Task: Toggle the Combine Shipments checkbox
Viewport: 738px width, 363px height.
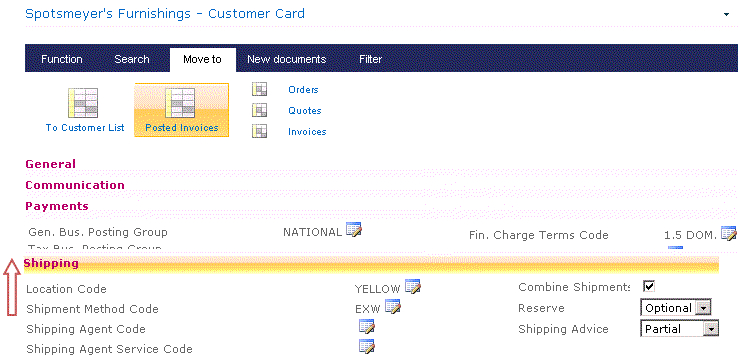Action: (x=649, y=286)
